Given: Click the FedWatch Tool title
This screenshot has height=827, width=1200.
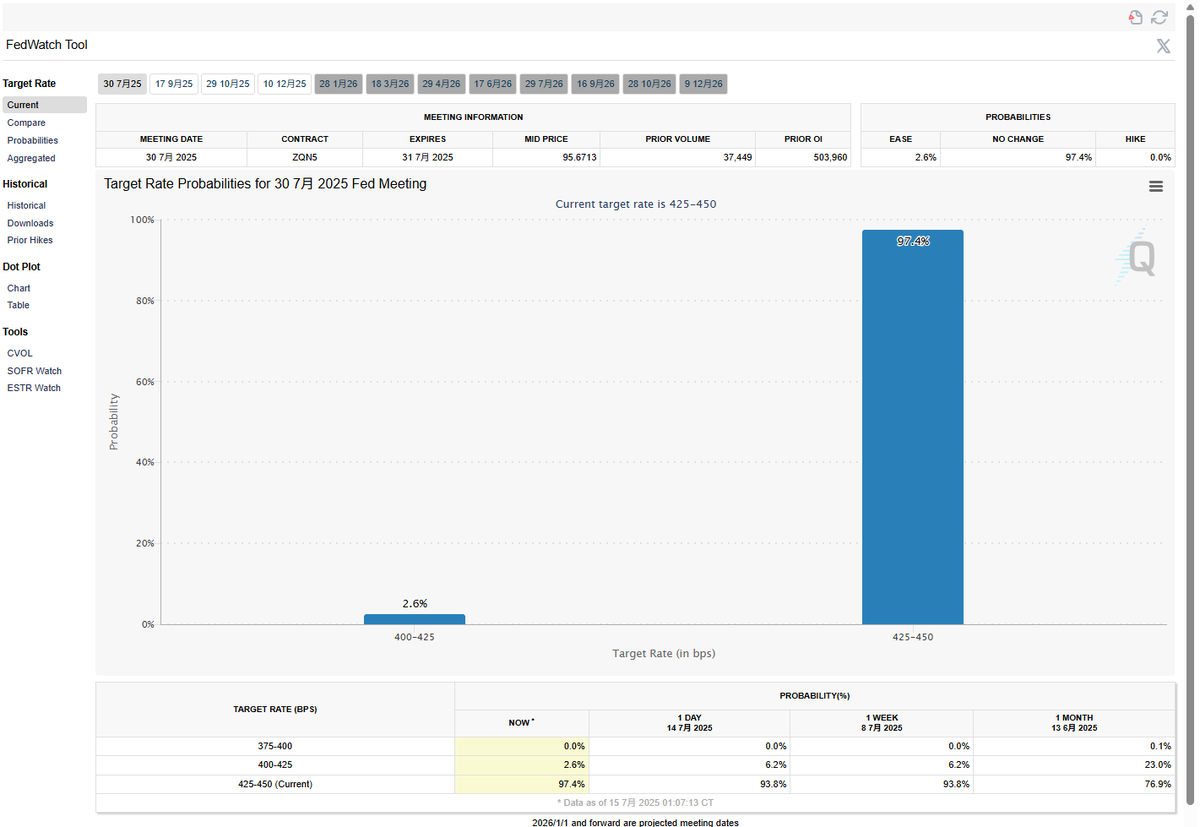Looking at the screenshot, I should pos(47,45).
